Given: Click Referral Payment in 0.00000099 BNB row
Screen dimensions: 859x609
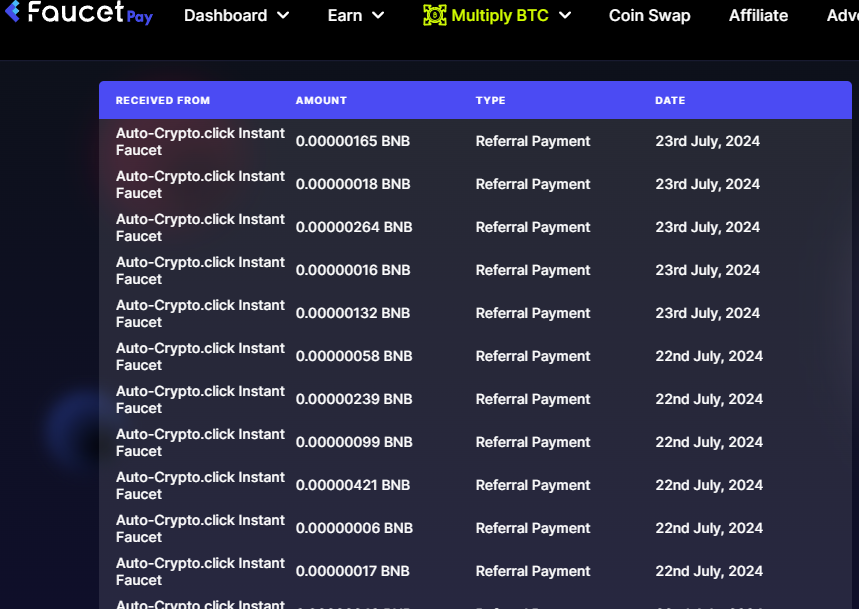Looking at the screenshot, I should pos(533,442).
